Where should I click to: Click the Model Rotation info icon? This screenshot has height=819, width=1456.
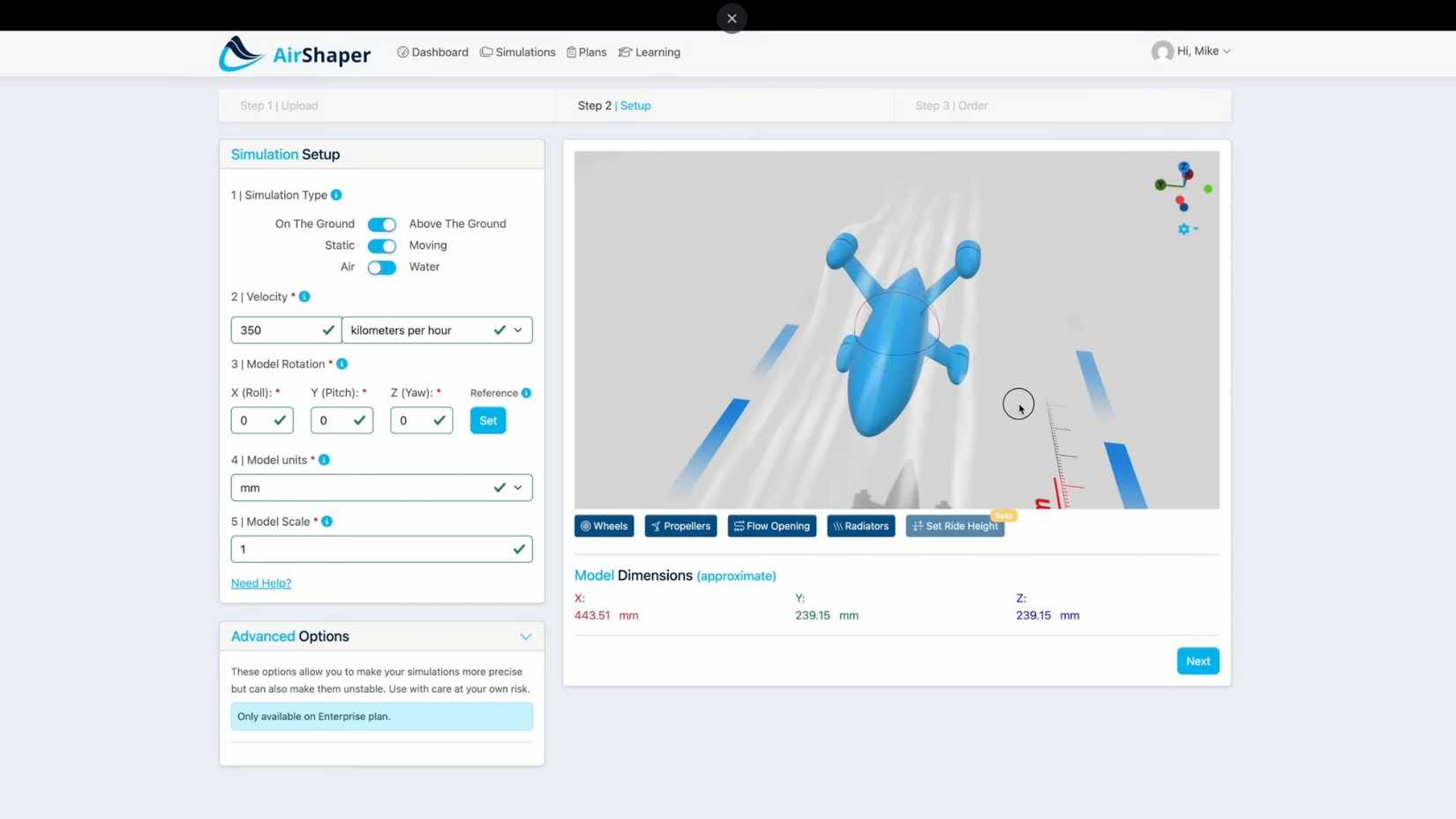tap(342, 364)
